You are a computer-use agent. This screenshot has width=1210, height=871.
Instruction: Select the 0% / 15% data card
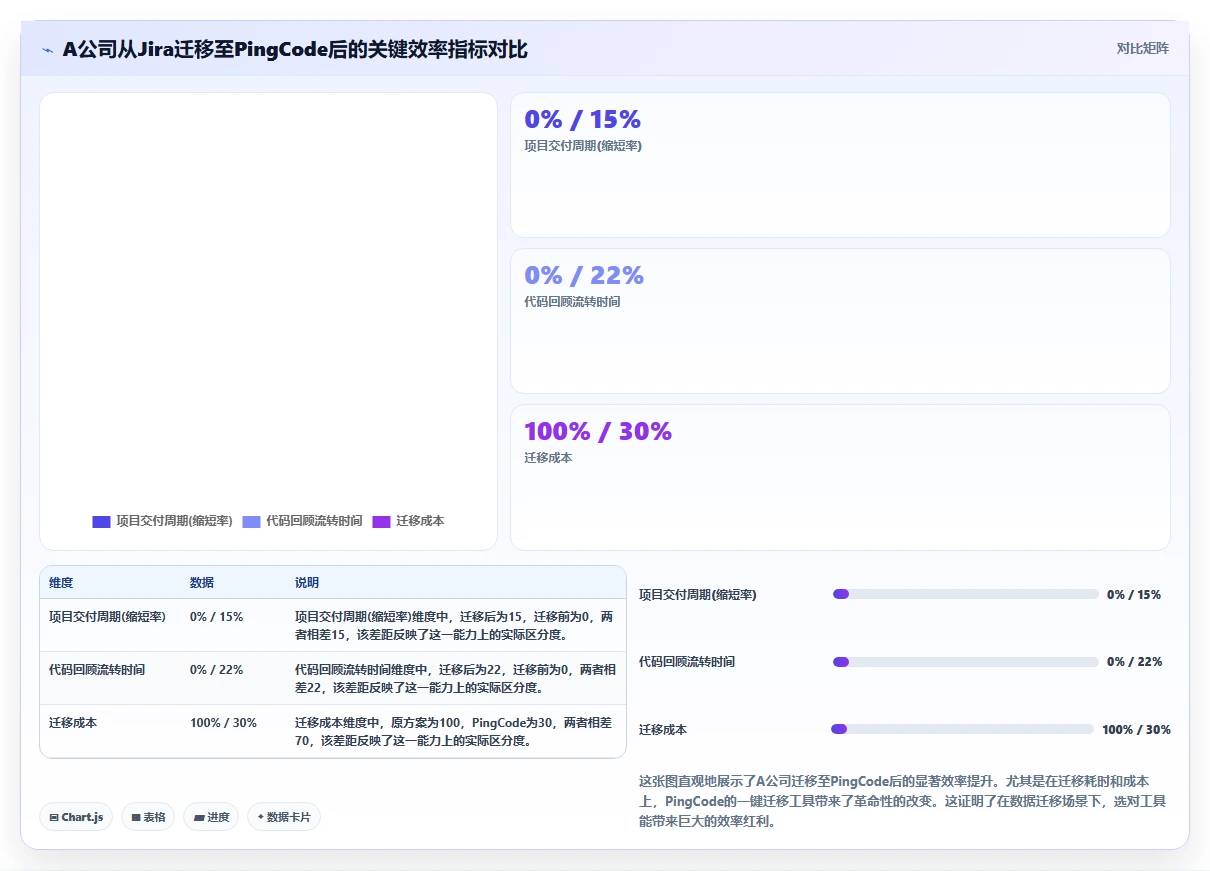[840, 165]
